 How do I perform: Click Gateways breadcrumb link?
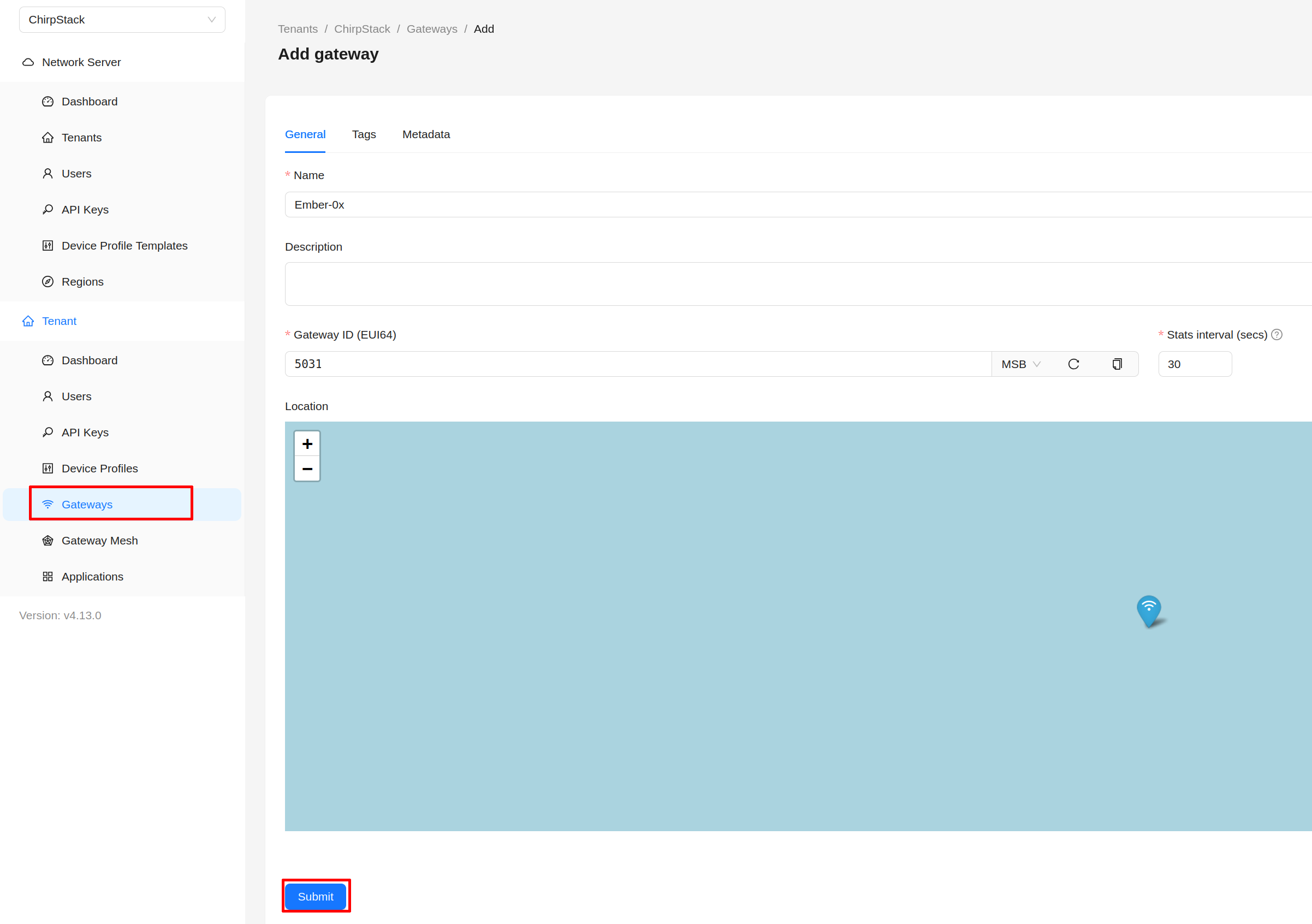(x=431, y=29)
